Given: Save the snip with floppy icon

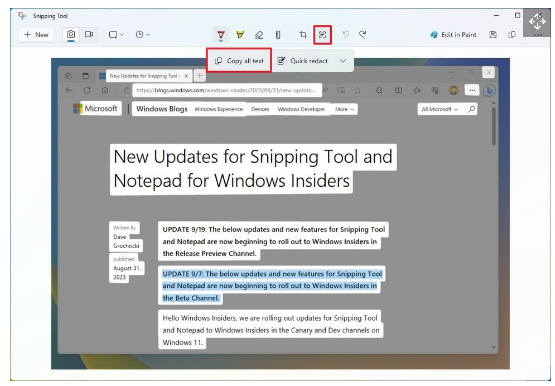Looking at the screenshot, I should click(493, 35).
